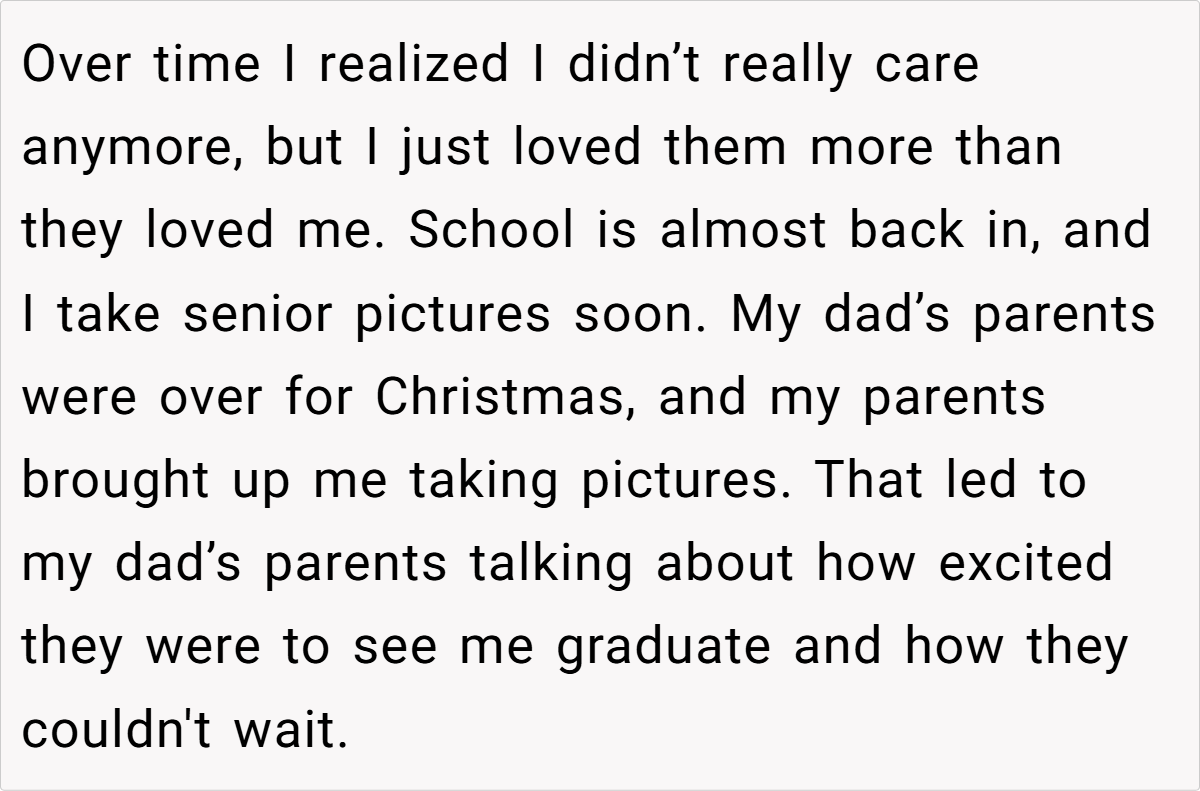Click the word "realized" in first line
1200x791 pixels.
413,65
